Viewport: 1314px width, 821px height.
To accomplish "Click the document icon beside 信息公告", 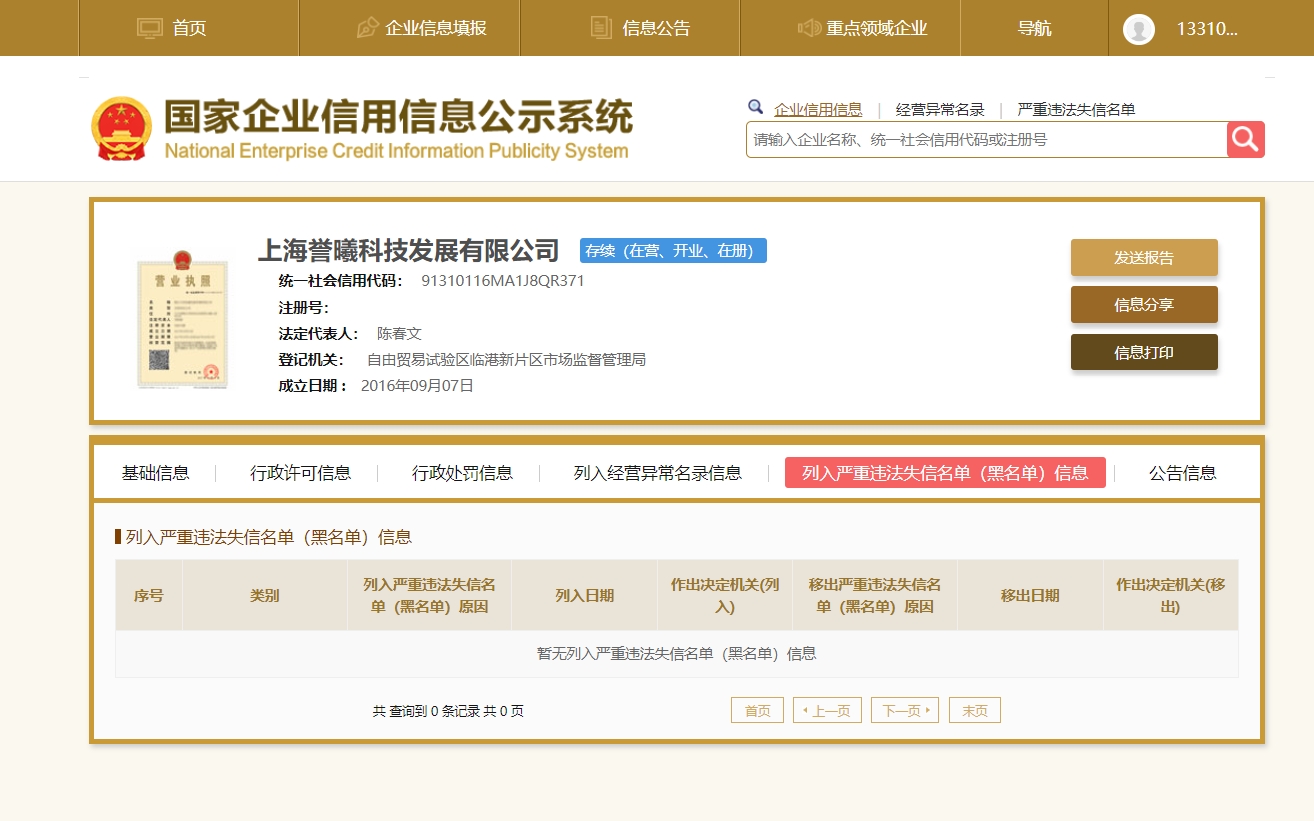I will pyautogui.click(x=600, y=28).
